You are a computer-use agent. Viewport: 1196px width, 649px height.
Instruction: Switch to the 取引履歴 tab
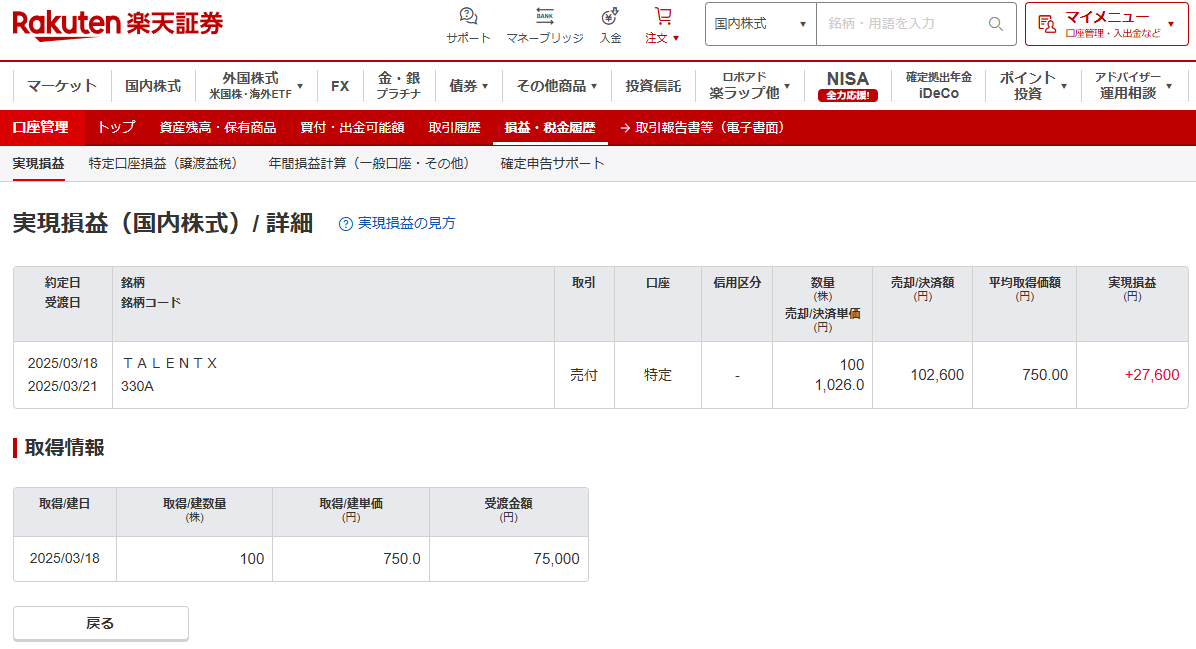tap(454, 128)
